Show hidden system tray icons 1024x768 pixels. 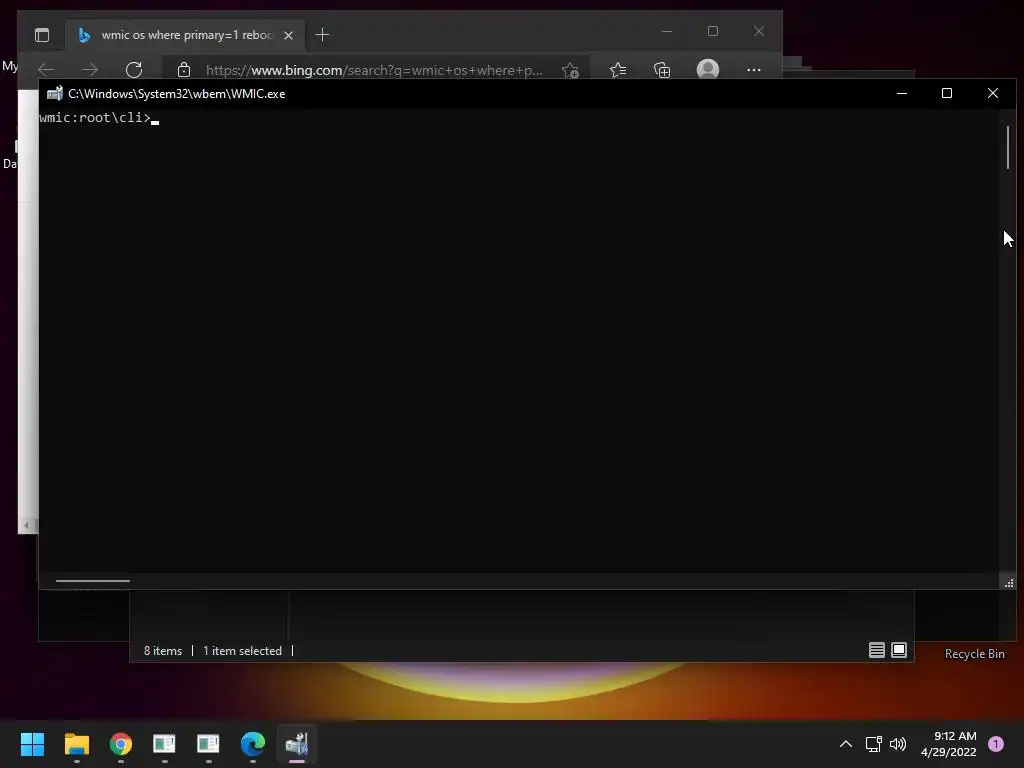846,744
